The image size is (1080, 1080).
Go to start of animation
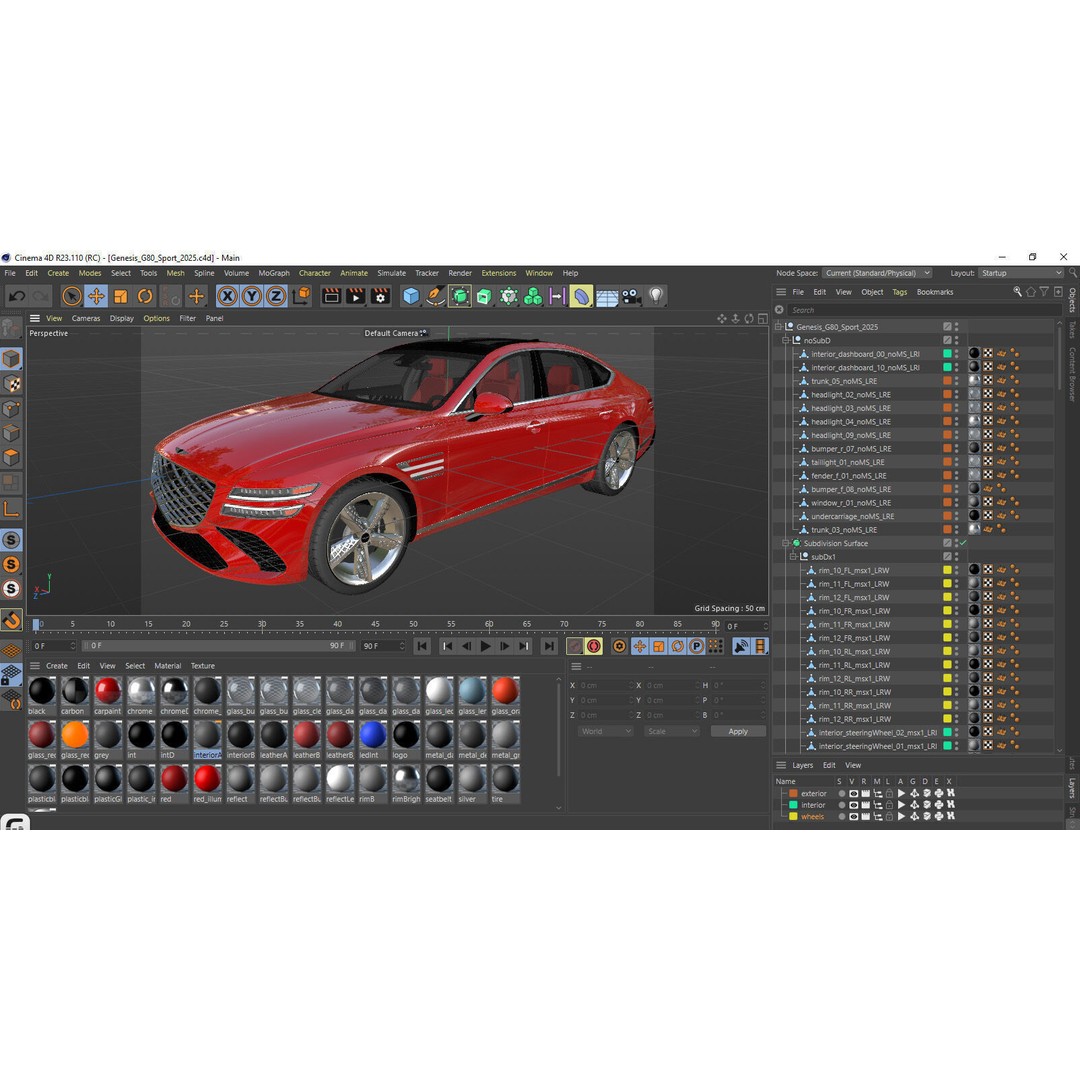422,646
